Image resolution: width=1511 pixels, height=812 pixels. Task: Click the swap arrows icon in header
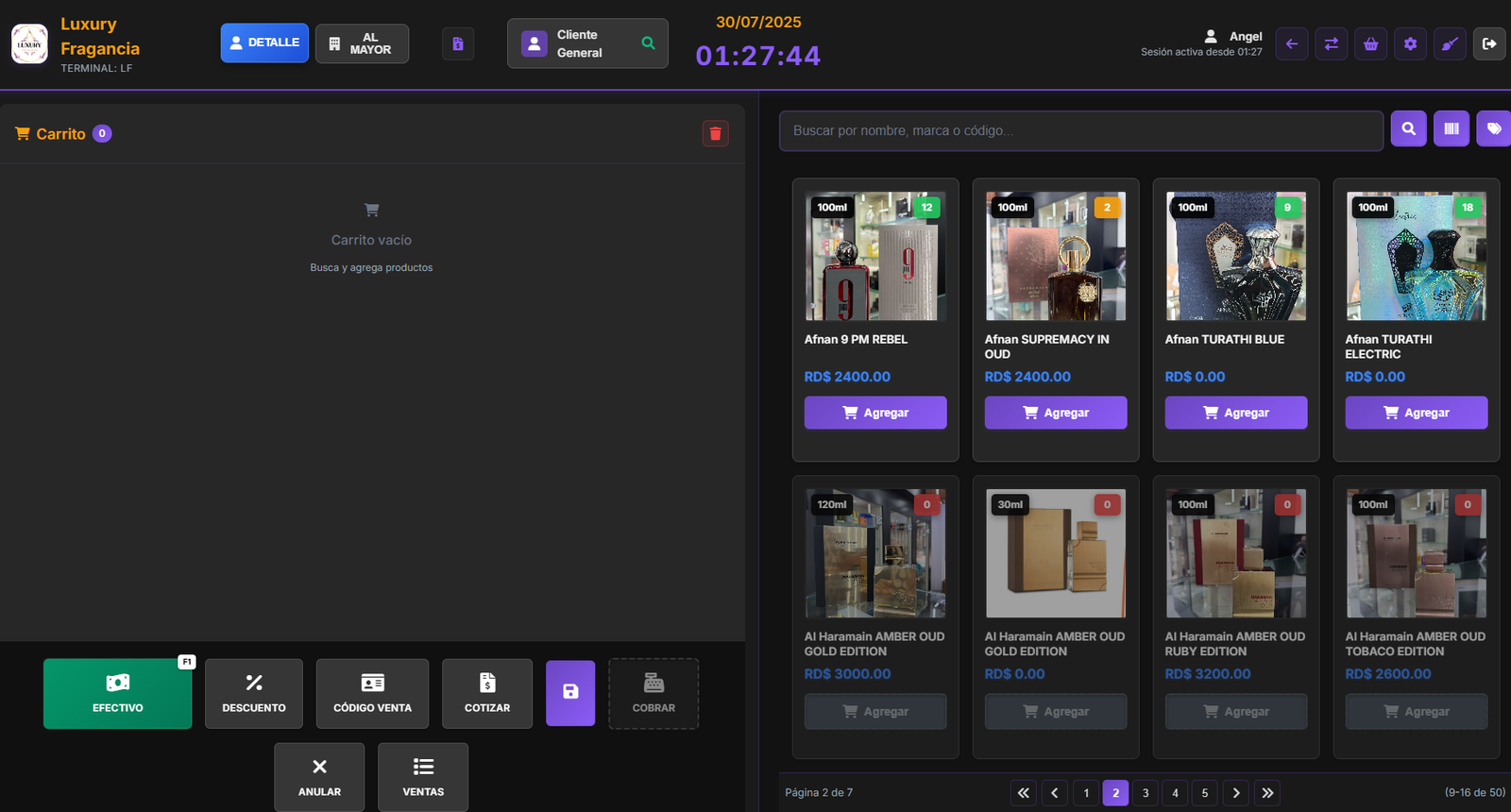tap(1331, 43)
